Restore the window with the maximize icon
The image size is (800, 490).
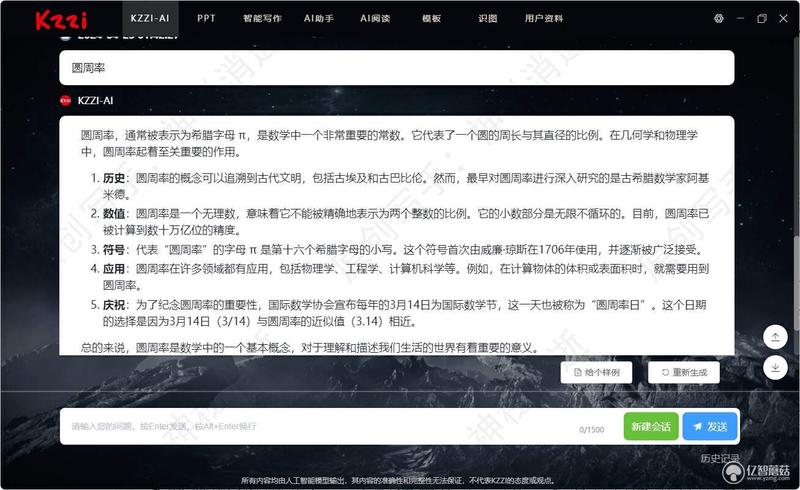762,18
